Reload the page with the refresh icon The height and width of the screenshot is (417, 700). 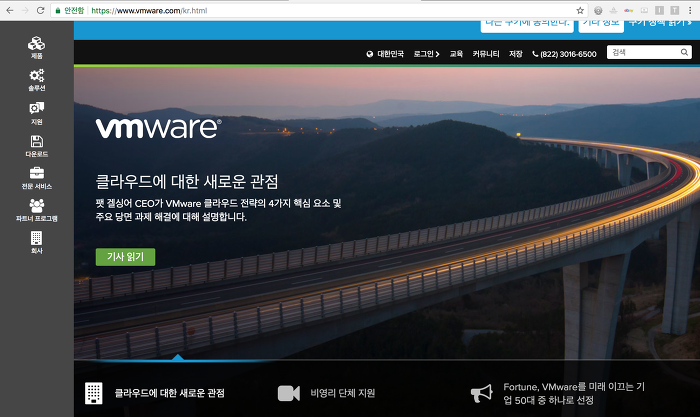coord(40,10)
